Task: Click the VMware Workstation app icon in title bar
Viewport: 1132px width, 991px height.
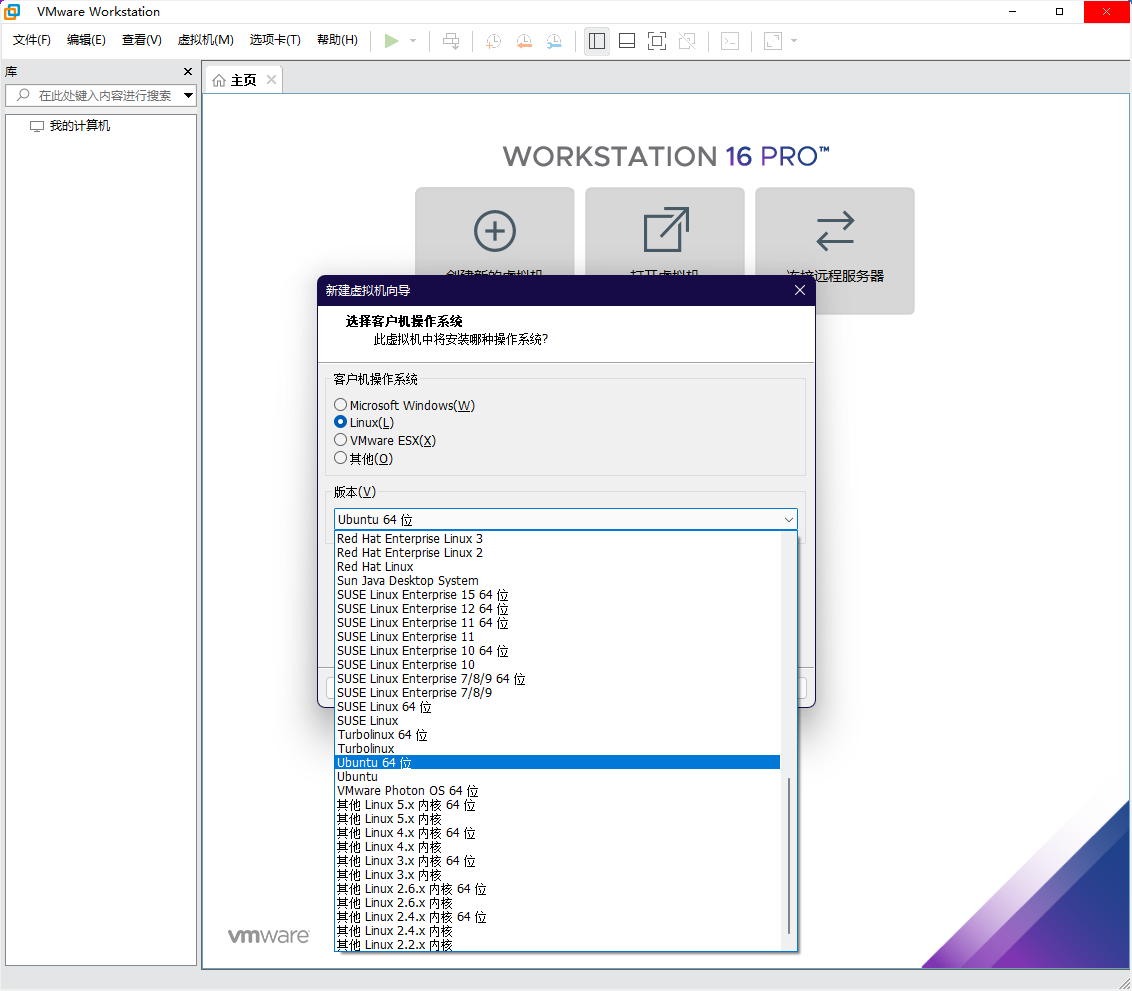Action: tap(12, 12)
